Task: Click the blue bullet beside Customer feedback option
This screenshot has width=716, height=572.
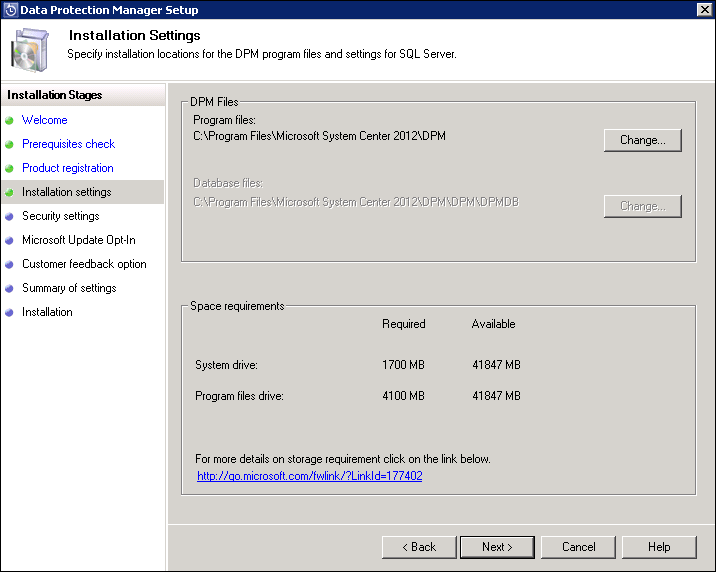Action: tap(9, 264)
